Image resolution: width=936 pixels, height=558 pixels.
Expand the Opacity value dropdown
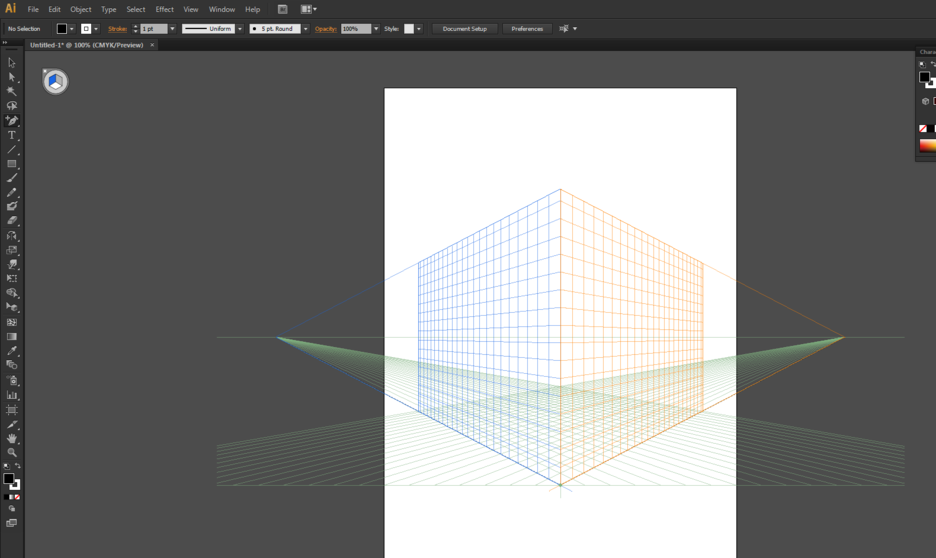click(376, 29)
